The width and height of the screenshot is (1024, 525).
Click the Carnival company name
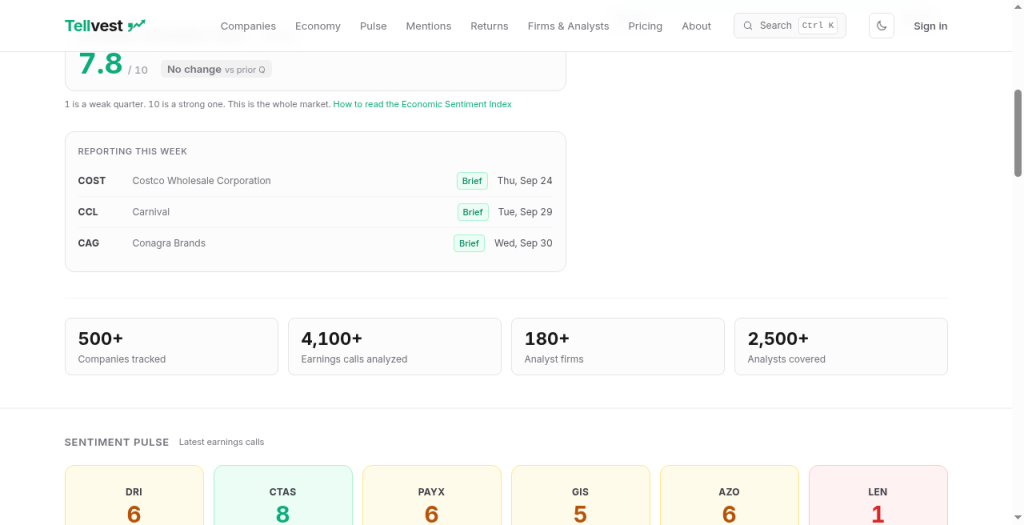[x=151, y=212]
